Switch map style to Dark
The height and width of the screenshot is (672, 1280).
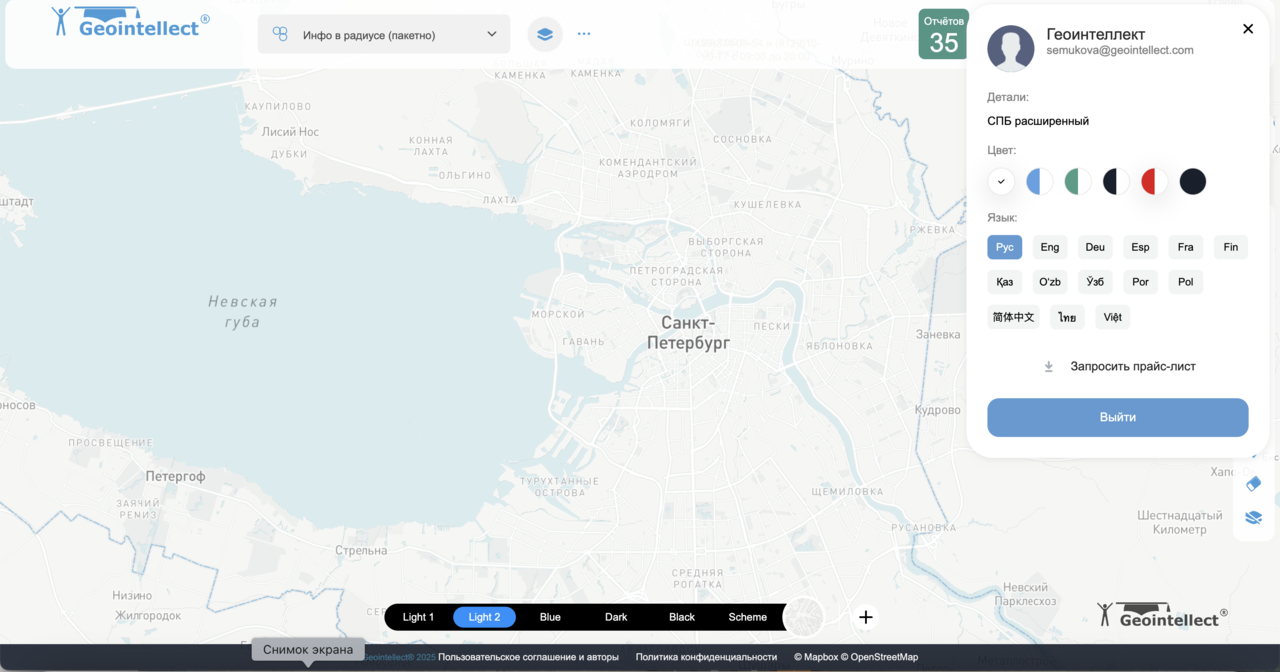click(616, 617)
